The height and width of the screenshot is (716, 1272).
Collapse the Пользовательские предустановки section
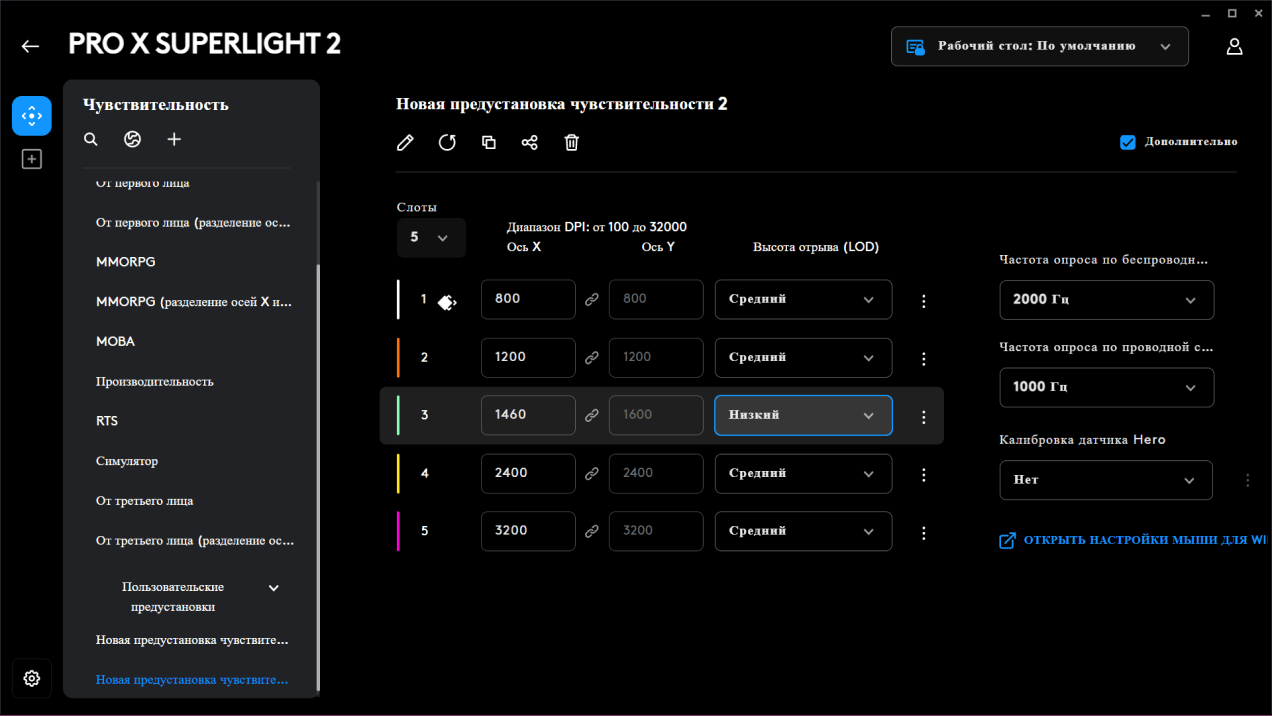[x=274, y=588]
